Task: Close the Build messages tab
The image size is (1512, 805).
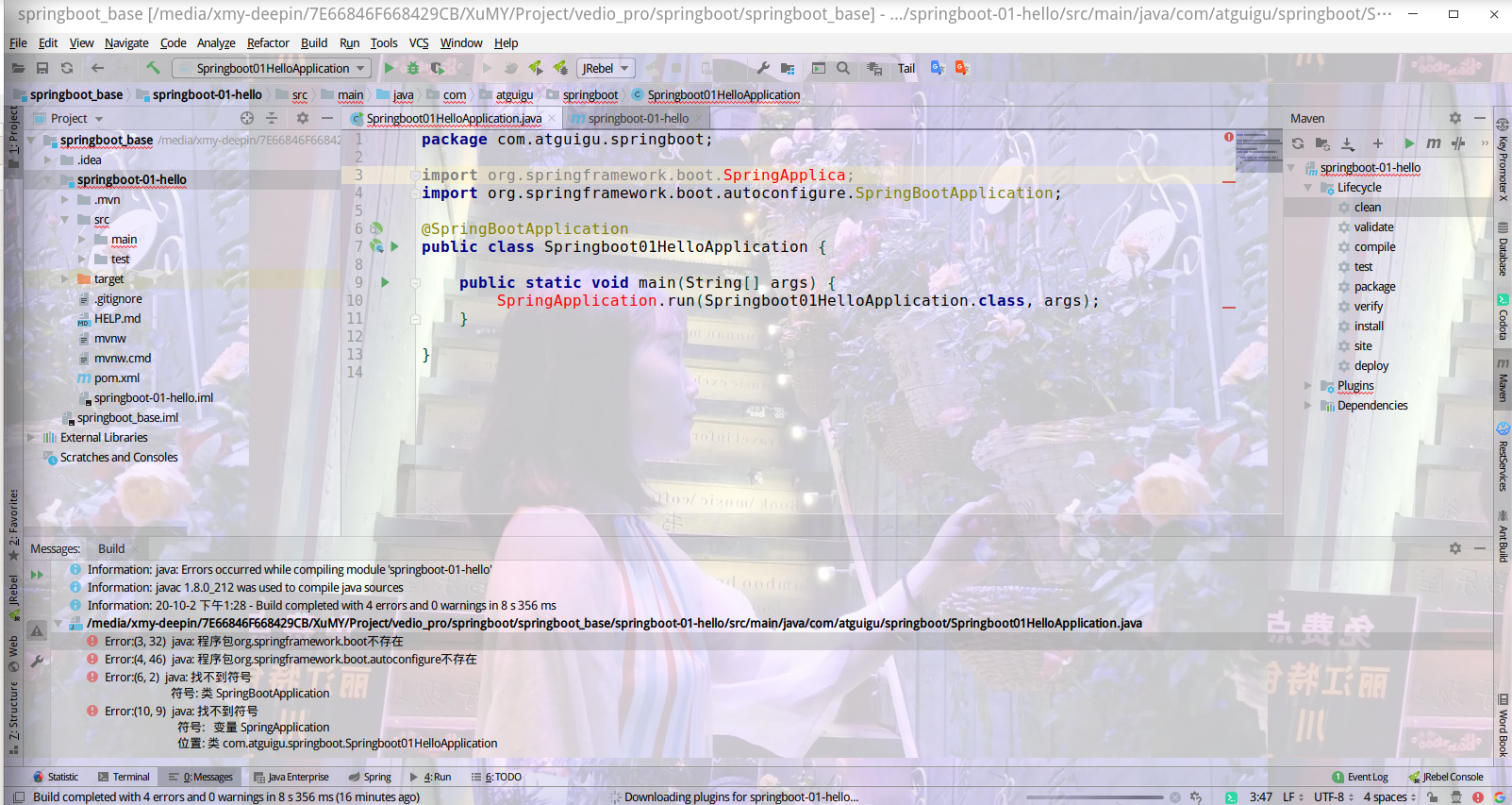Action: 134,549
